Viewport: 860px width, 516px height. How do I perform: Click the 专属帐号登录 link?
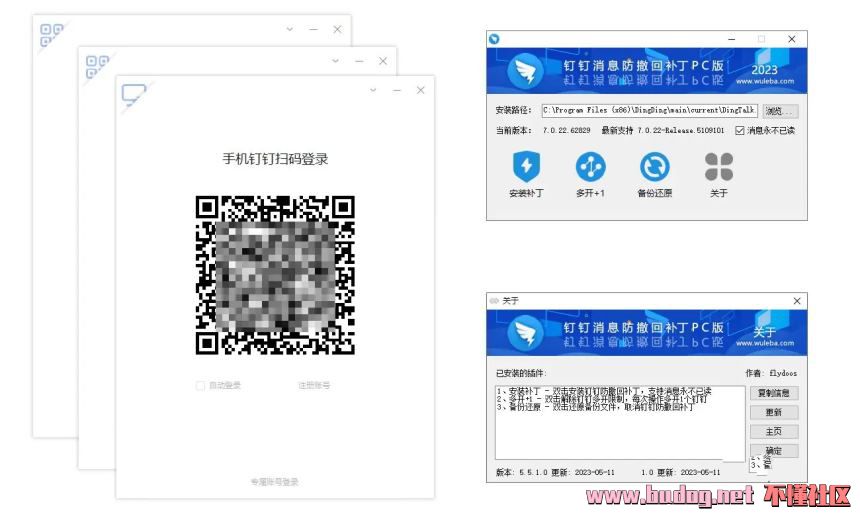click(275, 482)
